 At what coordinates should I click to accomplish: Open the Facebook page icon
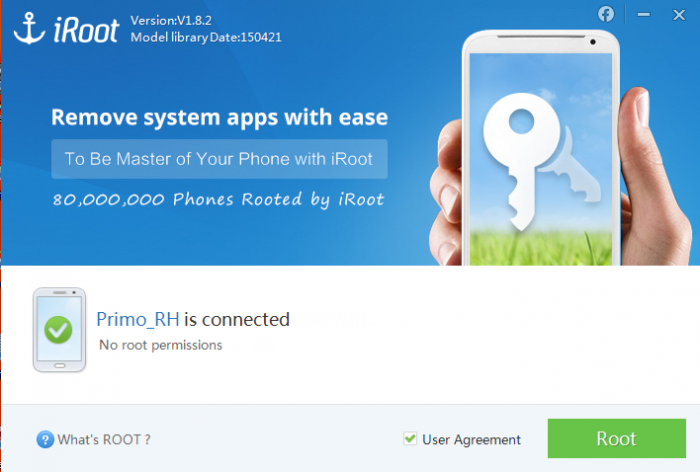click(x=606, y=14)
